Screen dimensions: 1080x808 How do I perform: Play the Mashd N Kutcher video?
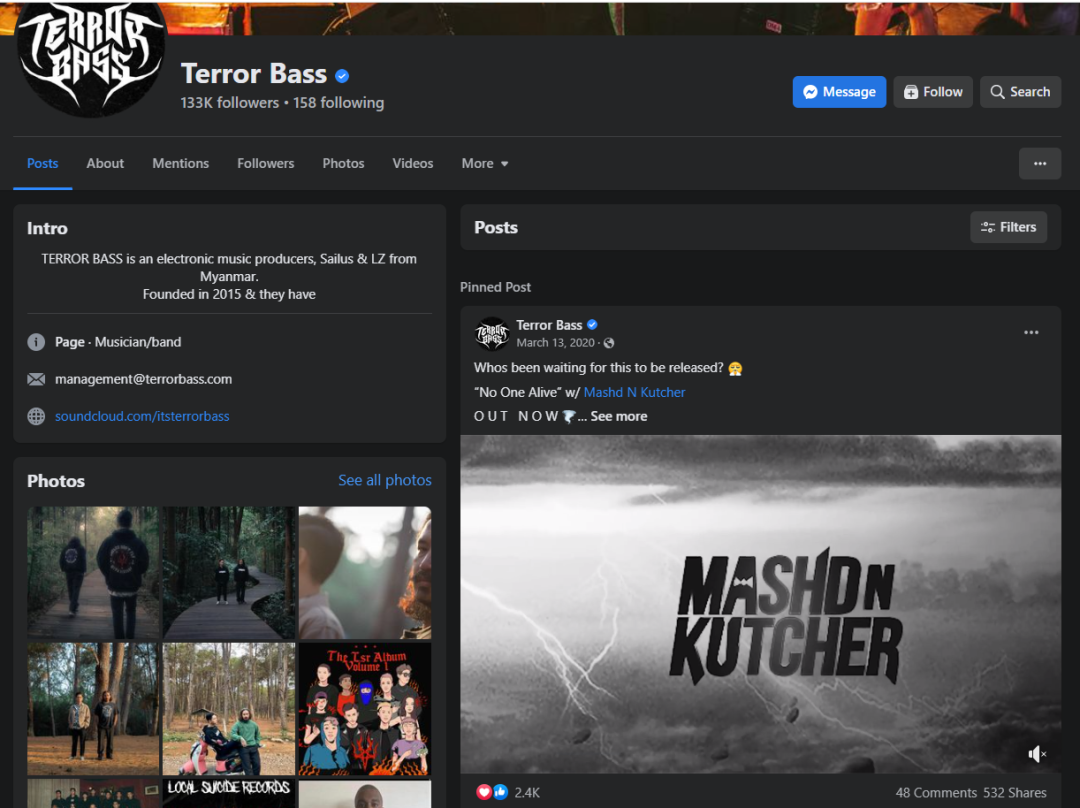coord(760,604)
